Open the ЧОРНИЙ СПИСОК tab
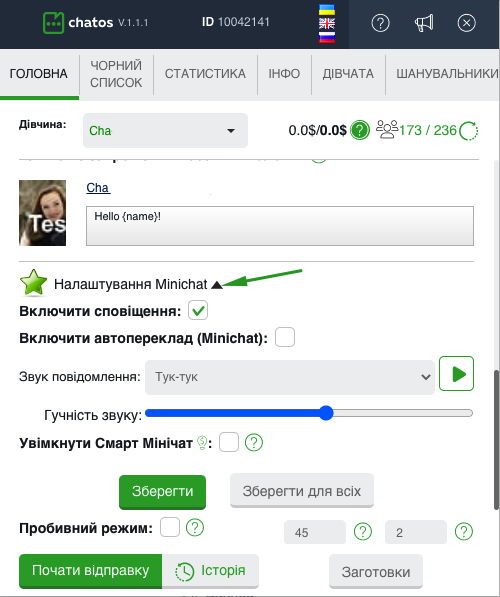500x597 pixels. (x=116, y=74)
